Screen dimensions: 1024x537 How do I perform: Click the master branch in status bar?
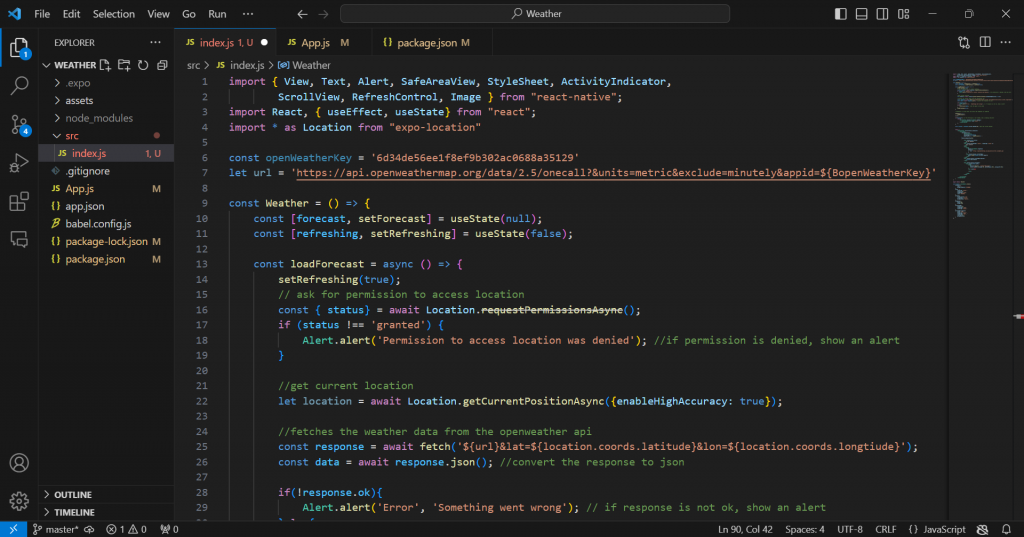(x=56, y=529)
